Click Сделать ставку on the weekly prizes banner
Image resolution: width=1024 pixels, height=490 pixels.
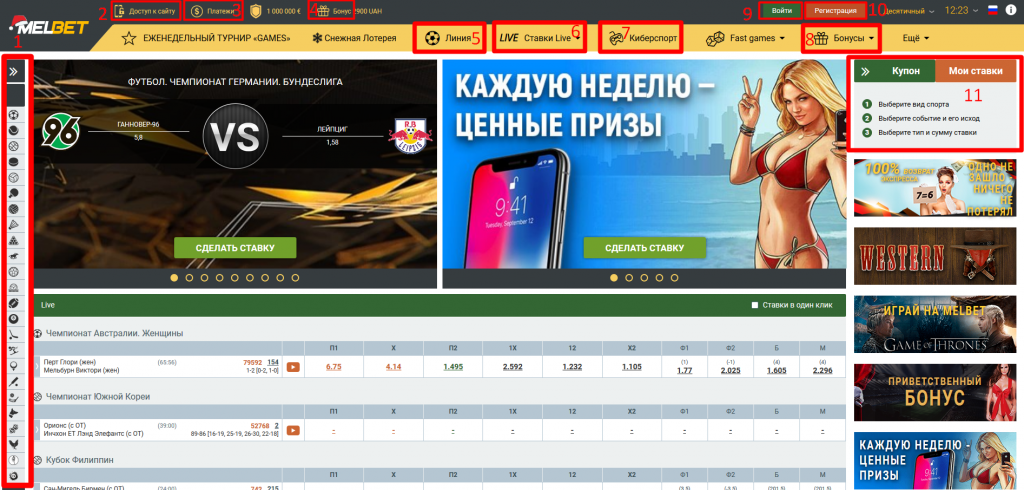point(645,248)
